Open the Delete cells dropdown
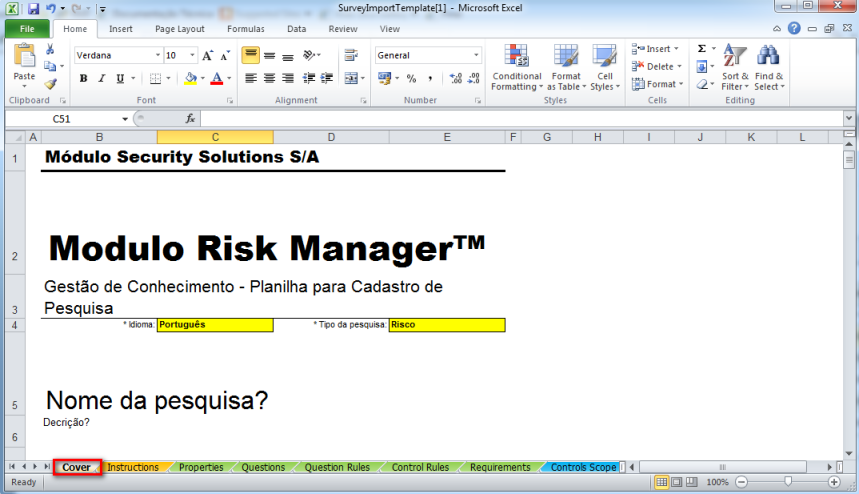Image resolution: width=859 pixels, height=494 pixels. [x=656, y=66]
